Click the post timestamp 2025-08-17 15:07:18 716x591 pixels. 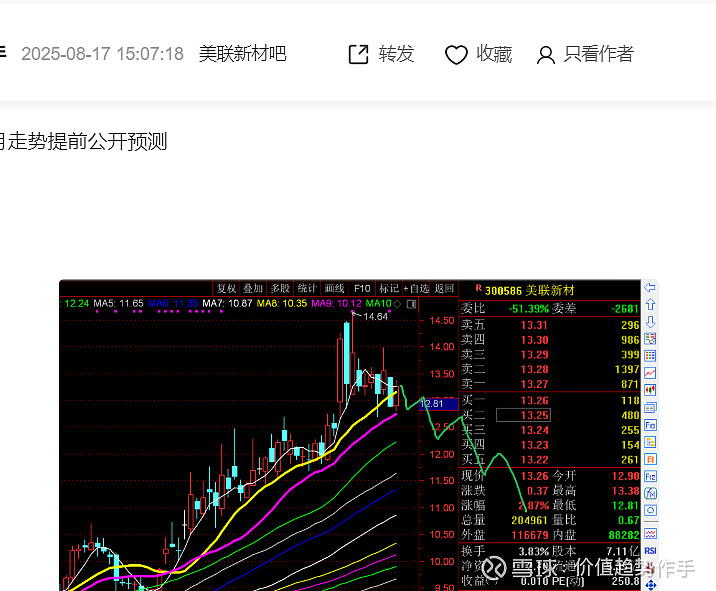(x=102, y=54)
